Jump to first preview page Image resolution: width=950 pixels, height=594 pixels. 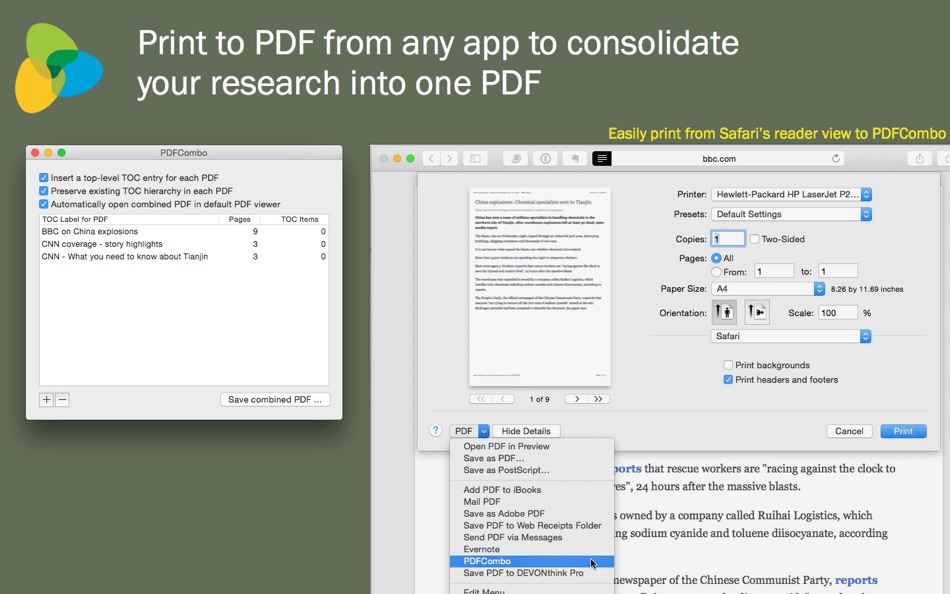[480, 399]
